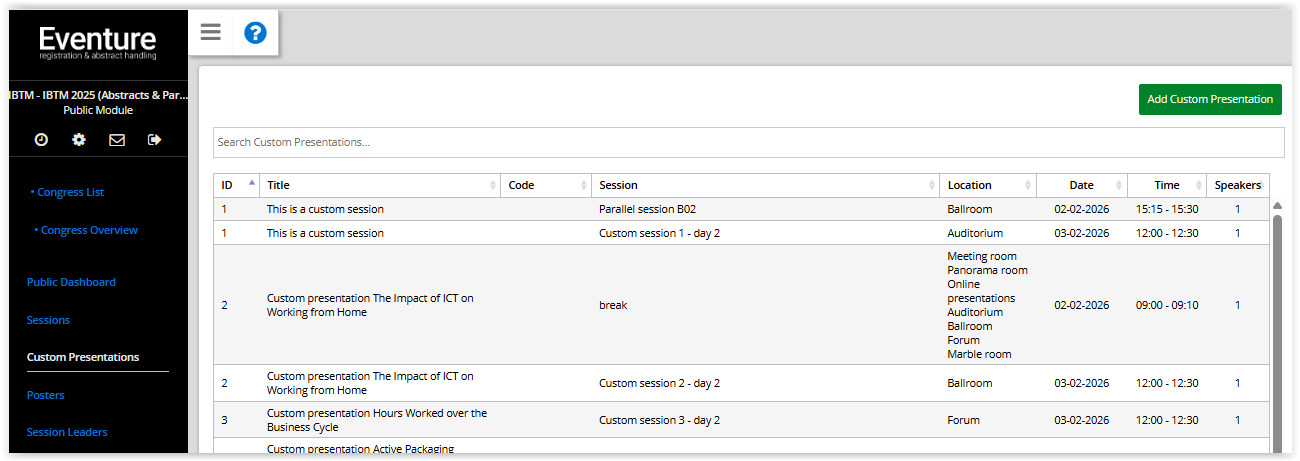Open the hamburger menu icon
1300x461 pixels.
point(210,32)
